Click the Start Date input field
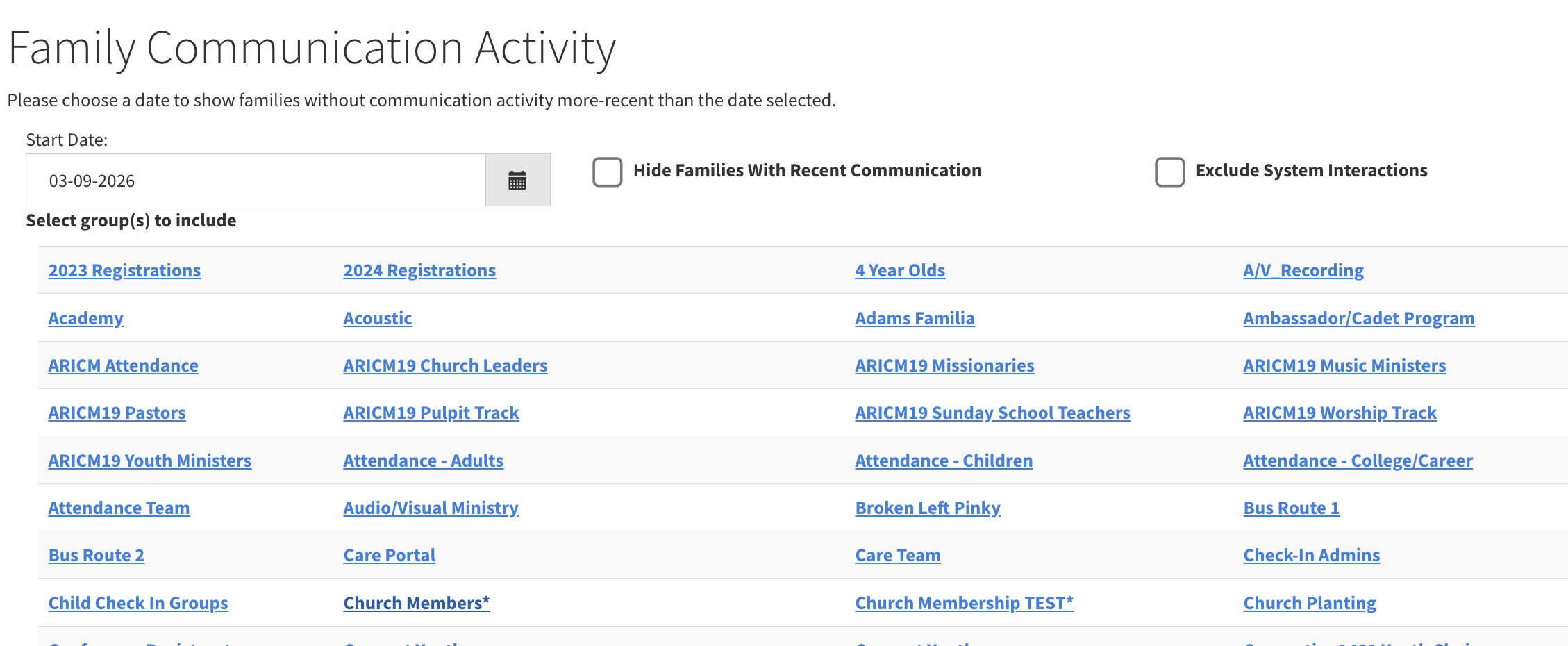Image resolution: width=1568 pixels, height=646 pixels. point(255,181)
